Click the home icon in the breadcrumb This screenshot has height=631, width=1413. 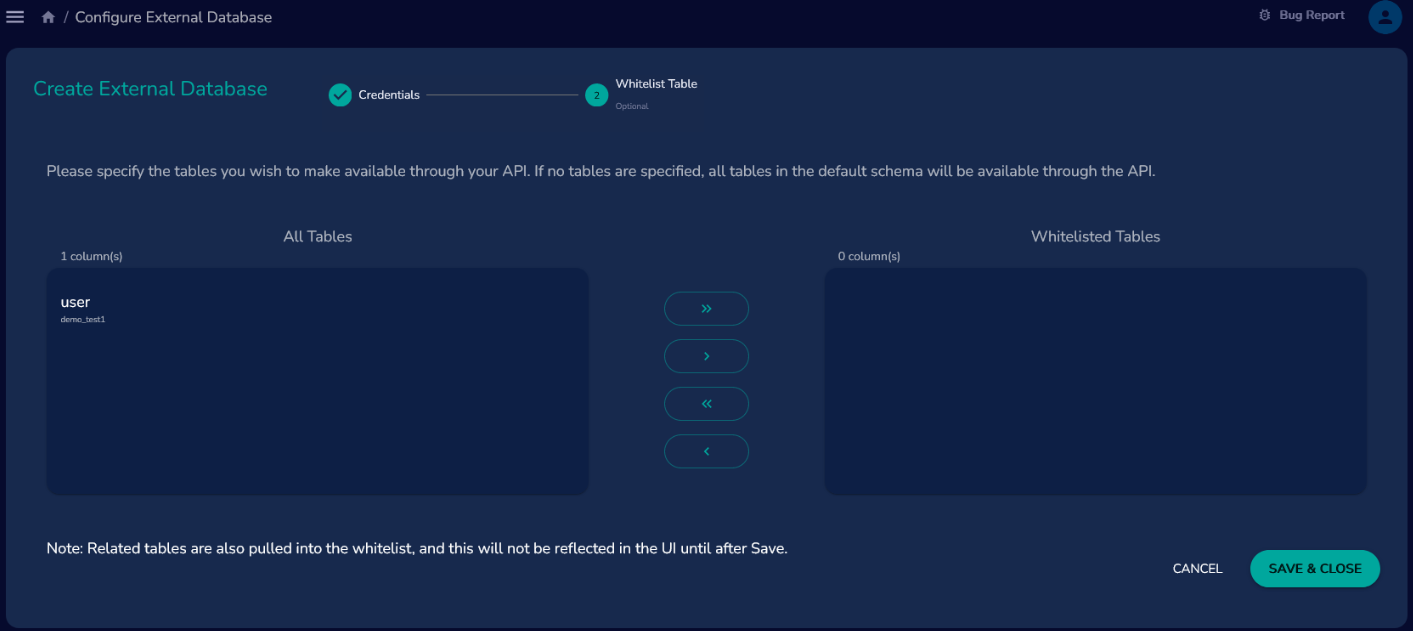47,16
